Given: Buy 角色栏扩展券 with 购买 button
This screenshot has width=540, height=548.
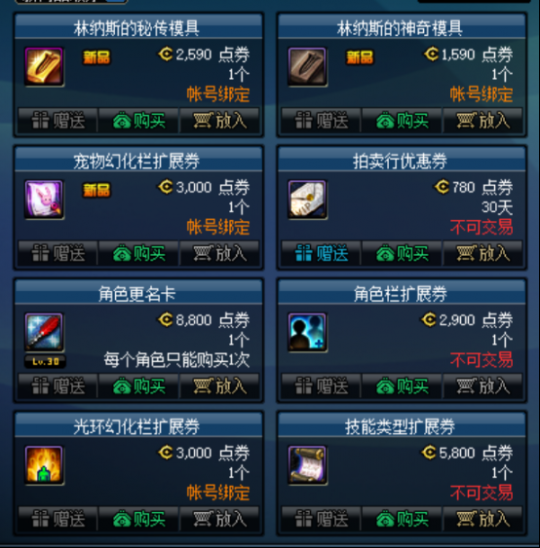Looking at the screenshot, I should click(402, 387).
